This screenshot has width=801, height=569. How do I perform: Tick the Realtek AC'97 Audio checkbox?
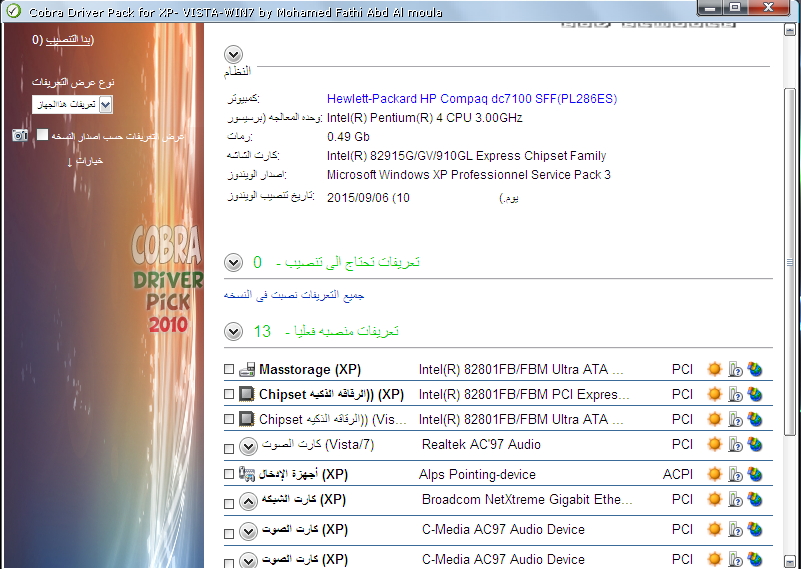[229, 448]
